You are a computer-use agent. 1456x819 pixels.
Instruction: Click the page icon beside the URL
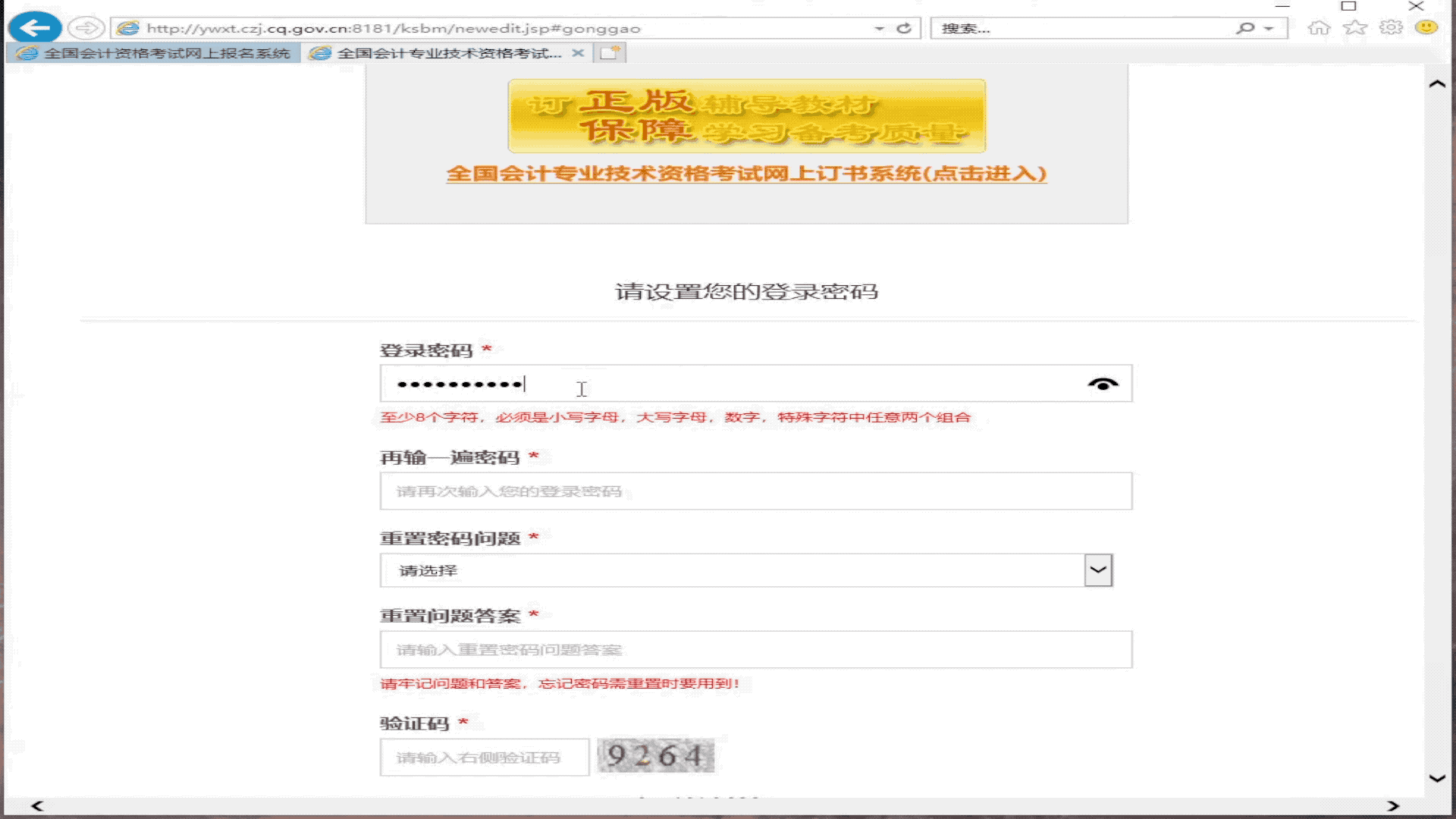127,28
